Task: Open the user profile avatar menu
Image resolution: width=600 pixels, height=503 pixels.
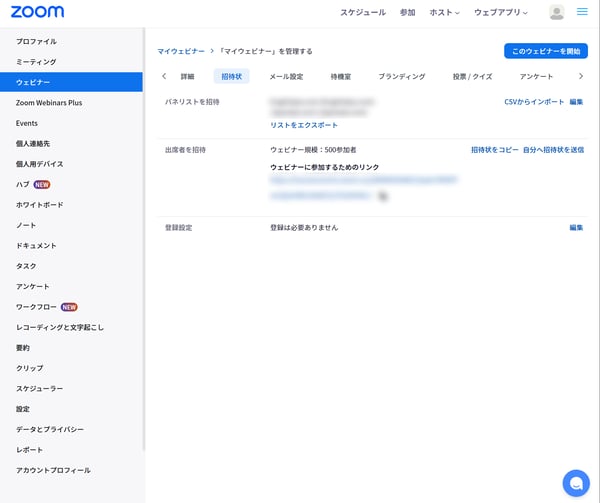Action: [557, 12]
